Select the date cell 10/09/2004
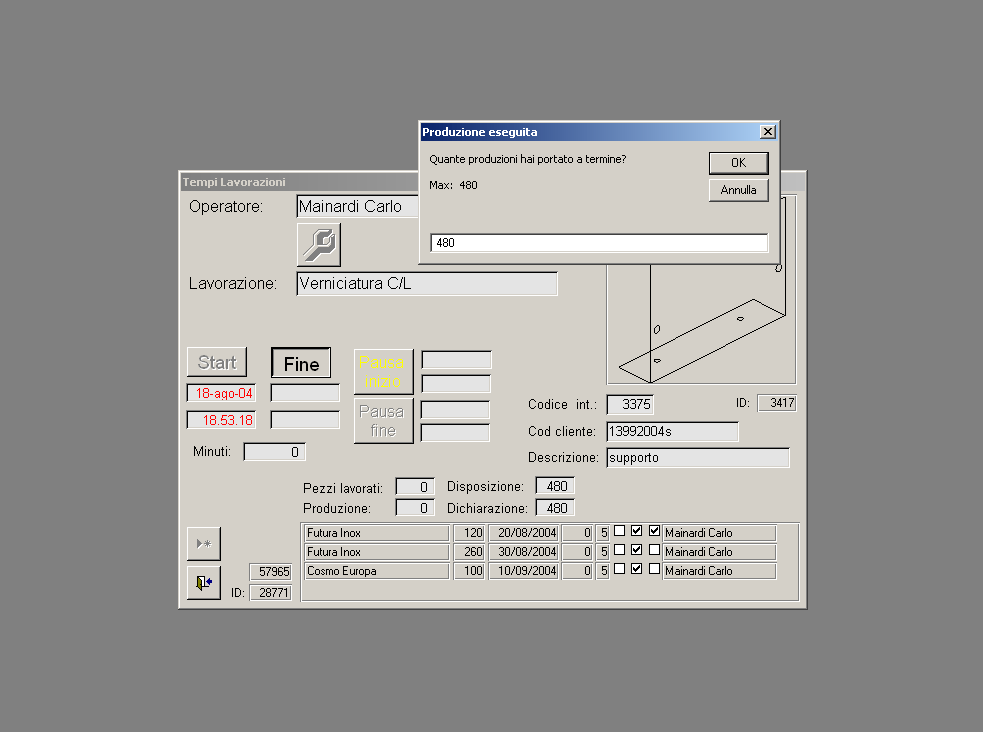 click(524, 571)
